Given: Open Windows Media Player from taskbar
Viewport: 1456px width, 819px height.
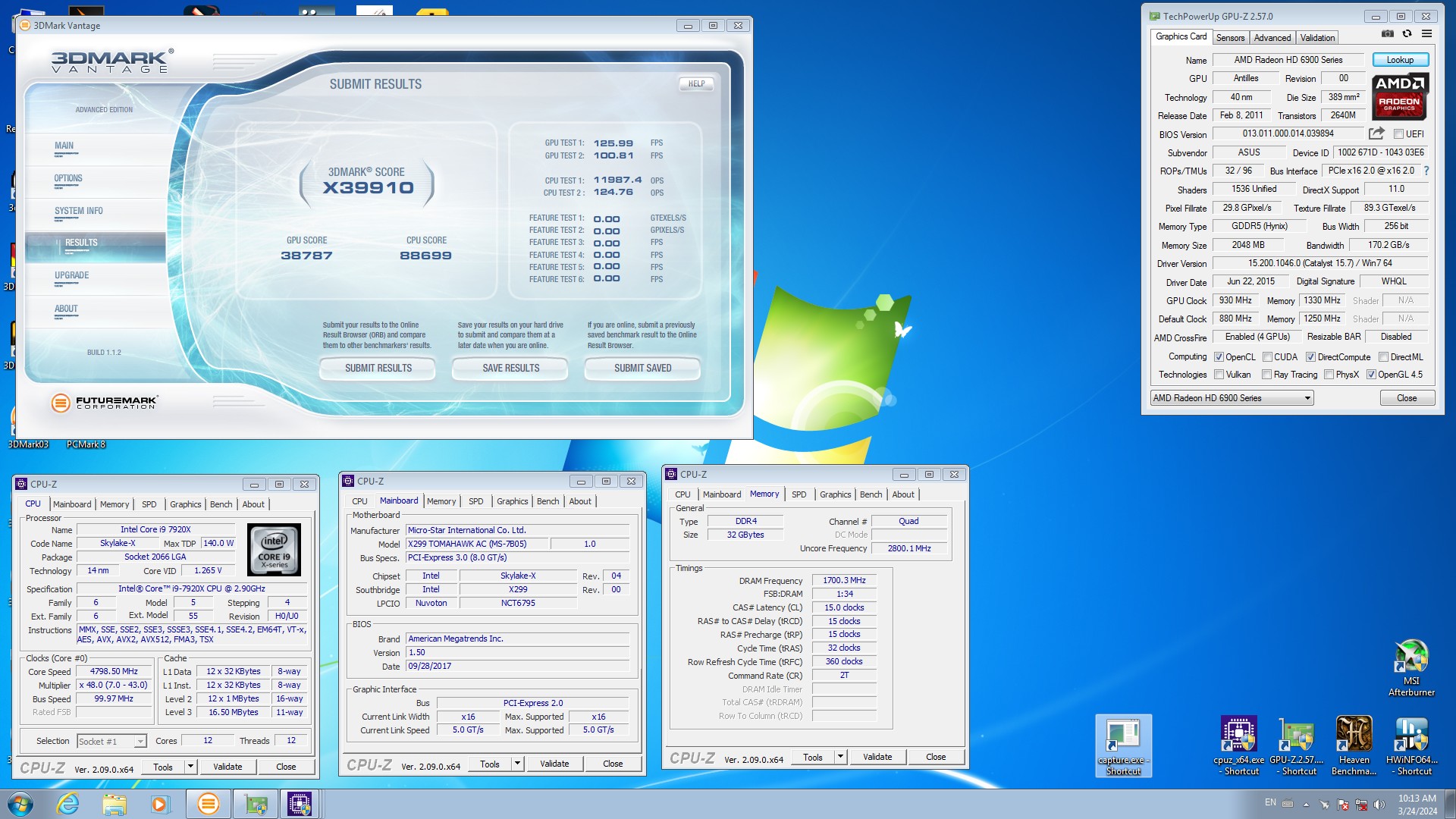Looking at the screenshot, I should coord(160,804).
